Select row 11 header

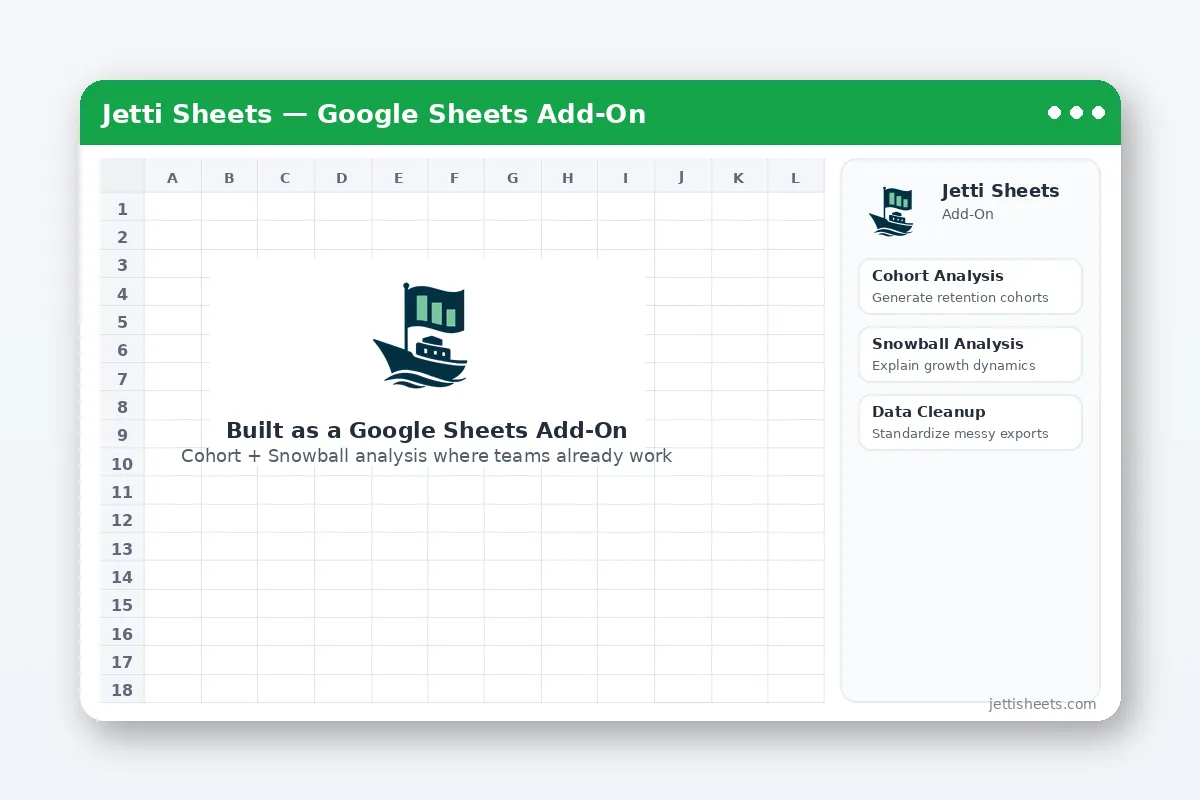tap(122, 492)
